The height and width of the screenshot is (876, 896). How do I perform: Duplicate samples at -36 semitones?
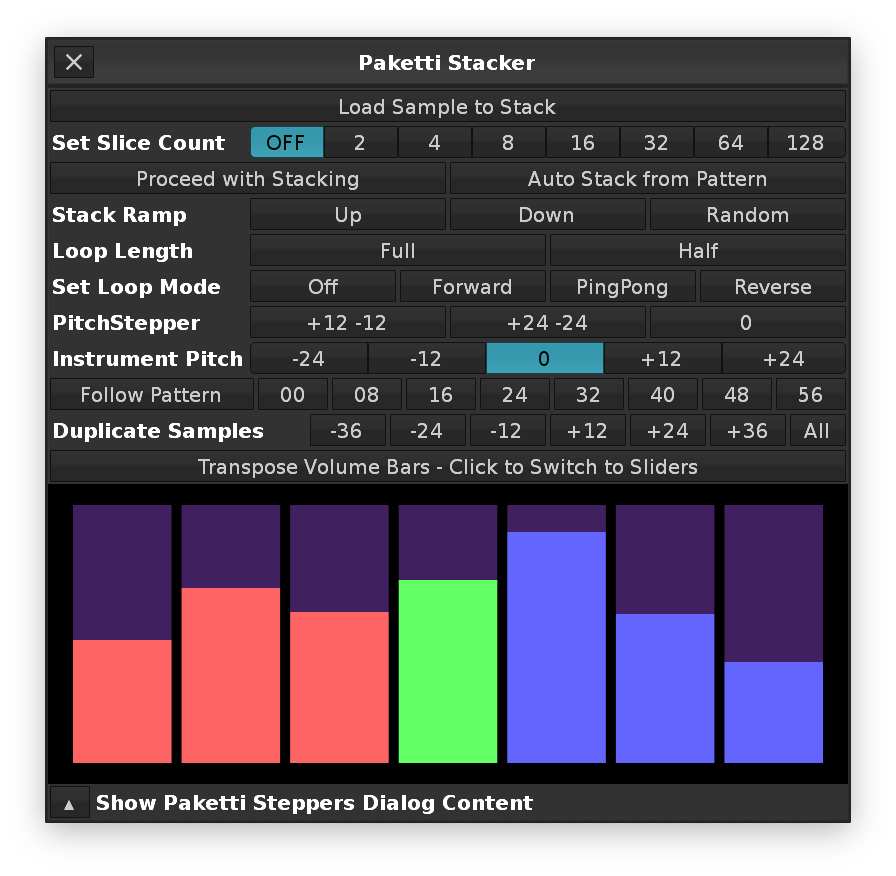(347, 431)
